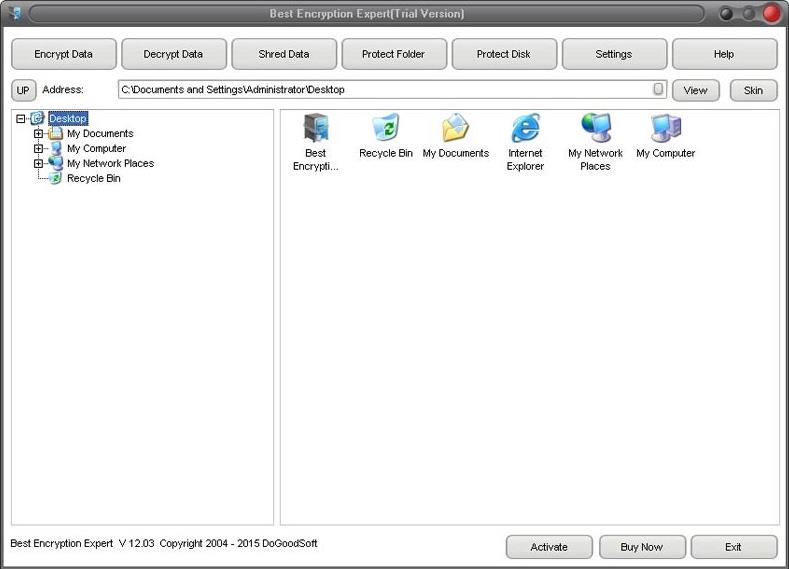Click the My Documents folder icon in tree

pos(55,133)
